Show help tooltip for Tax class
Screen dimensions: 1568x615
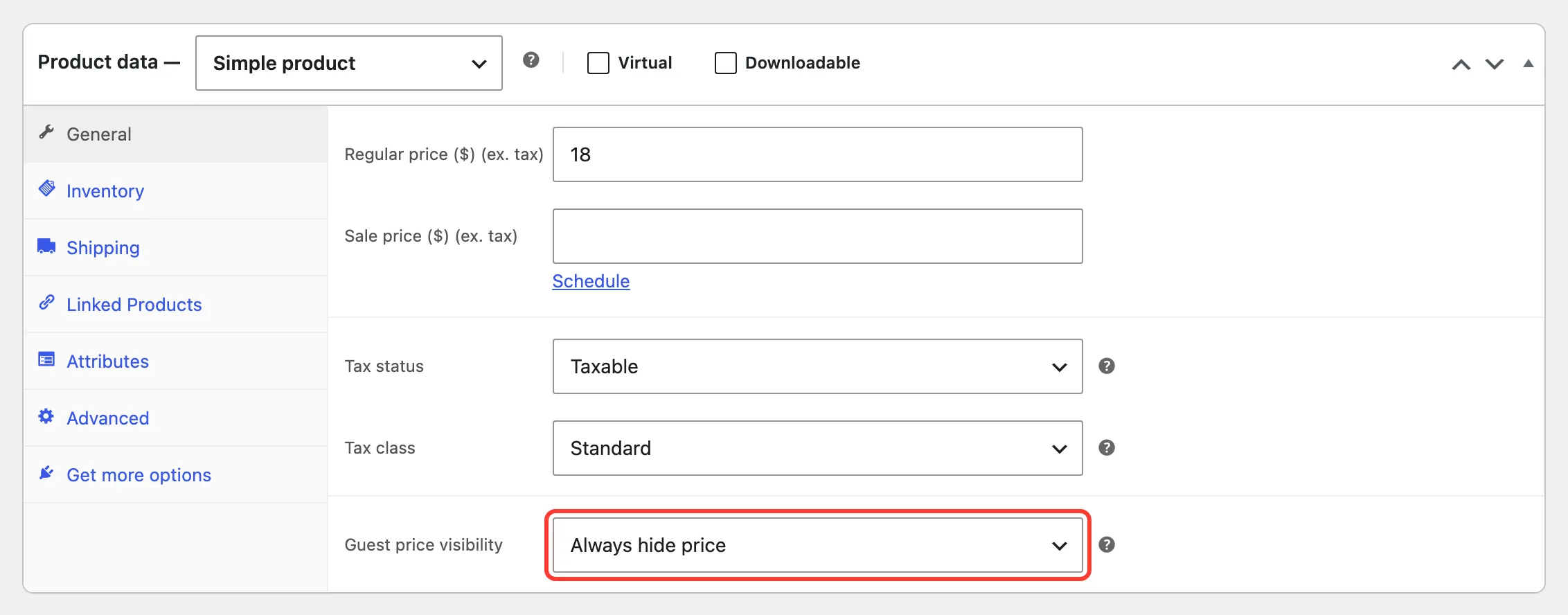coord(1107,447)
